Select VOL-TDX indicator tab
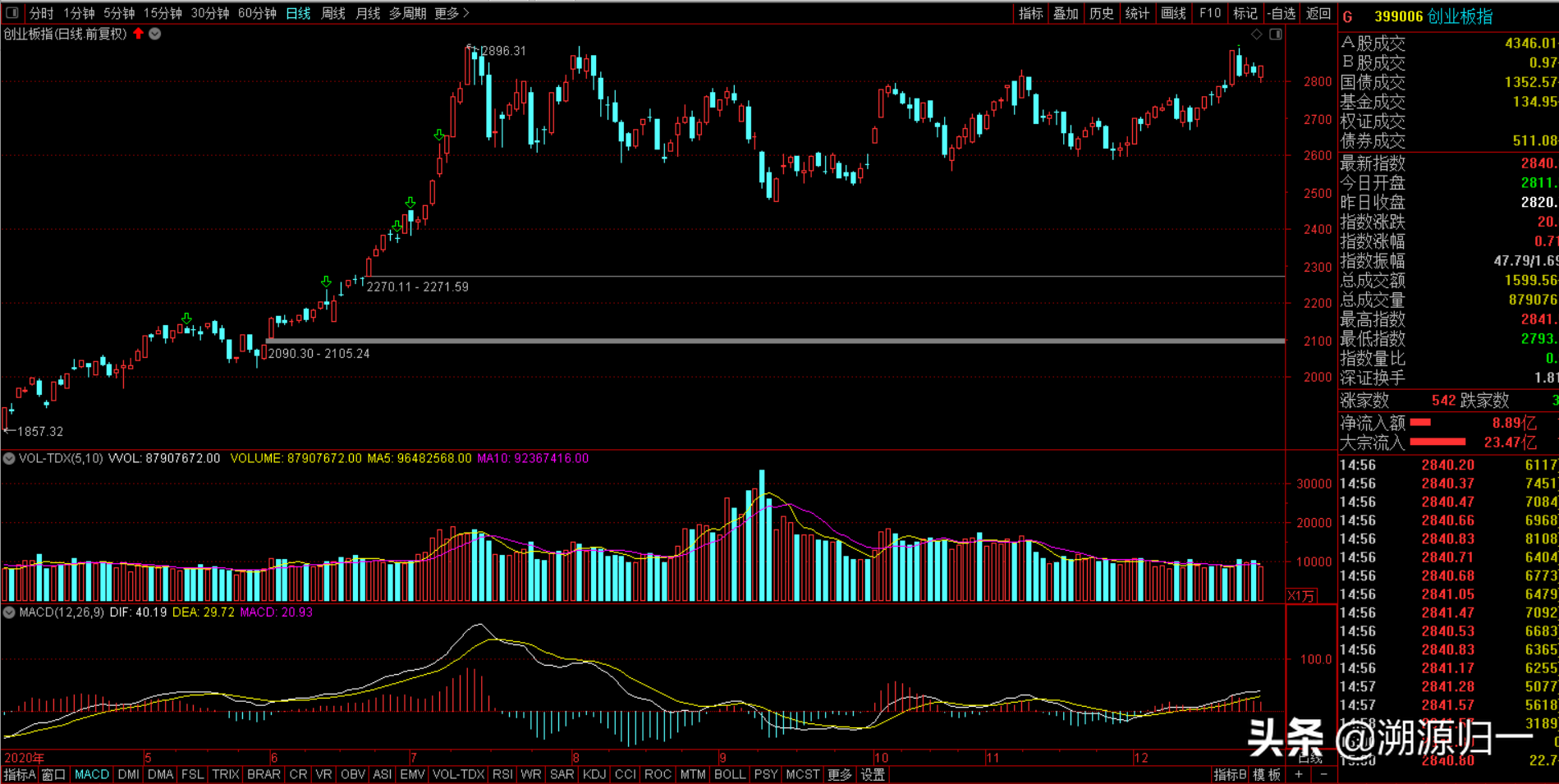The image size is (1559, 784). [459, 774]
